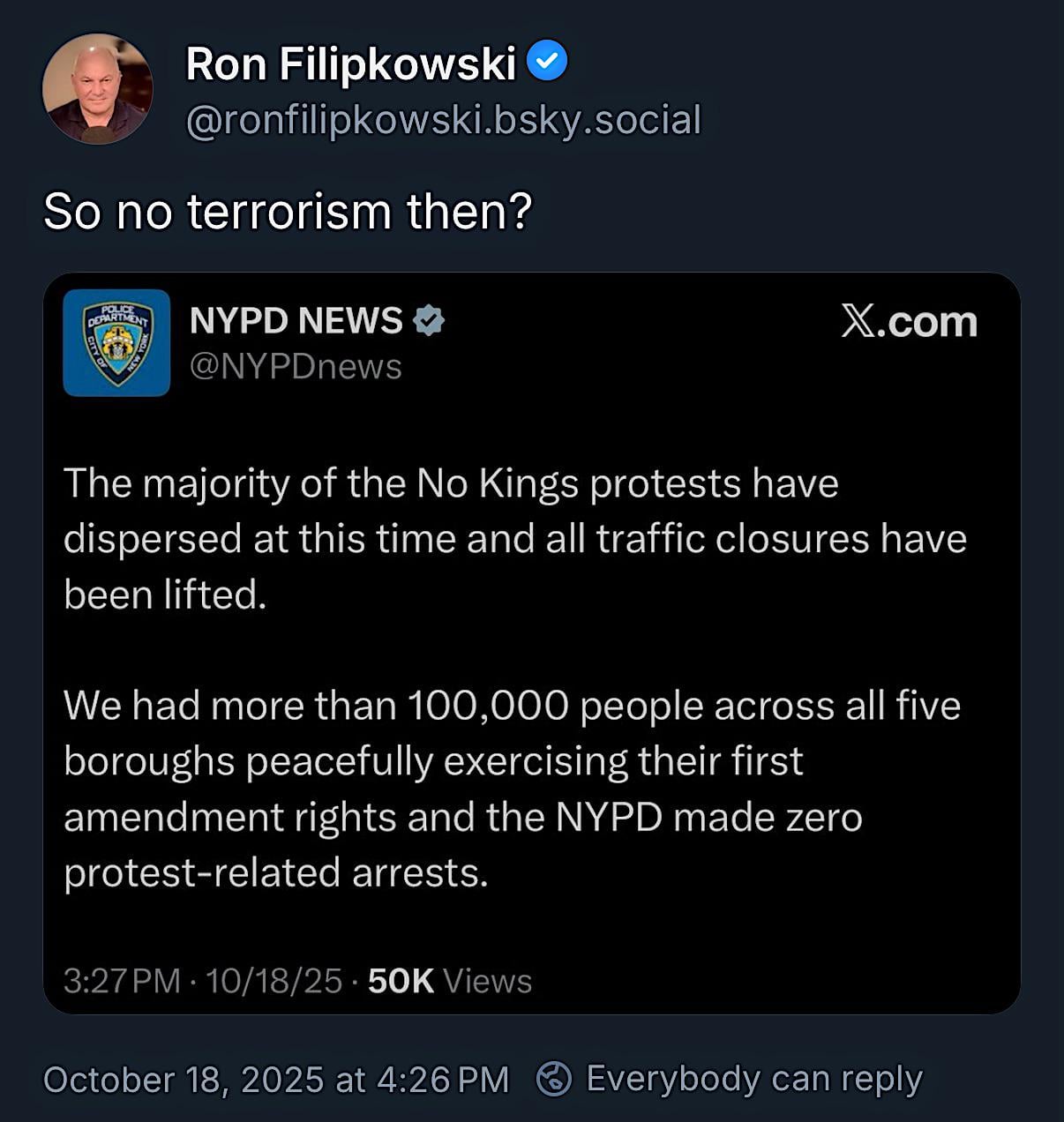1064x1122 pixels.
Task: Click the blue verified badge beside Ron Filipkowski
Action: point(547,62)
